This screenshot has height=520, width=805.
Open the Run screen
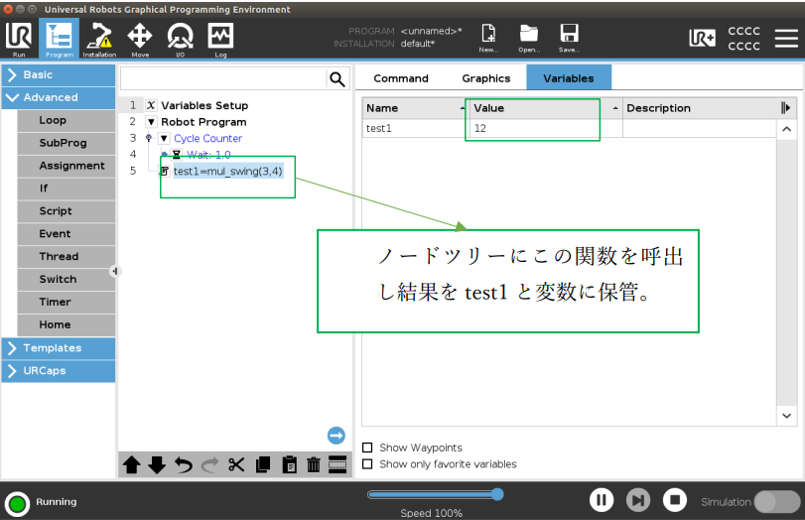[18, 39]
